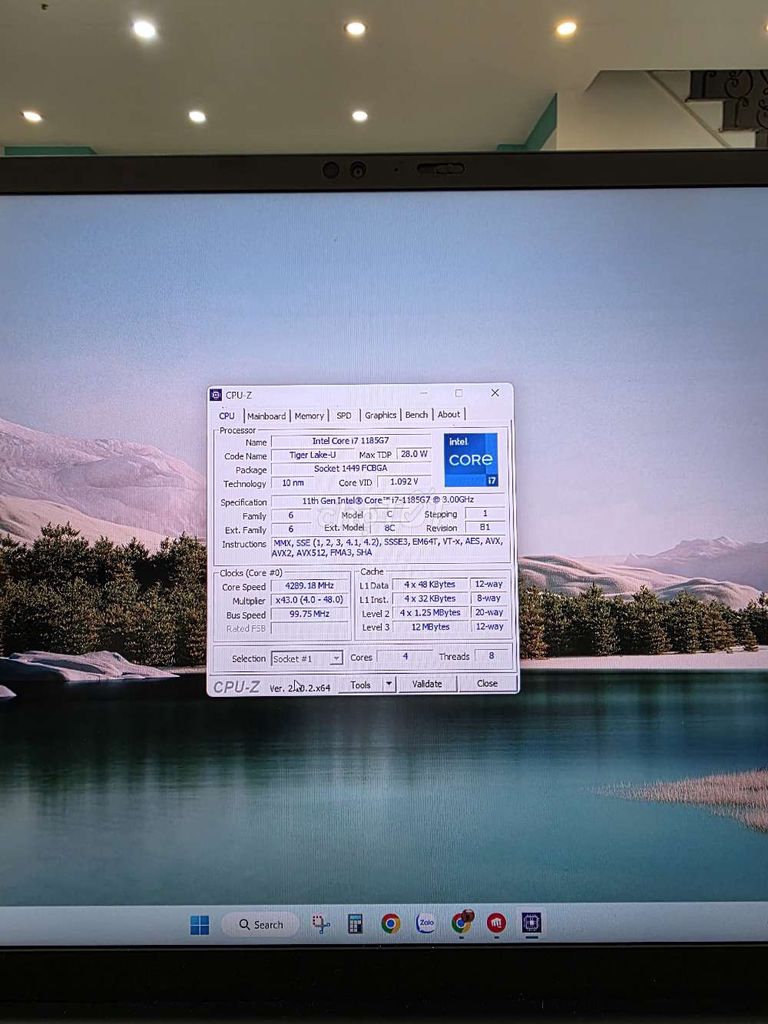
Task: Click the L1 Data value '4 x 48 KBytes'
Action: coord(430,584)
